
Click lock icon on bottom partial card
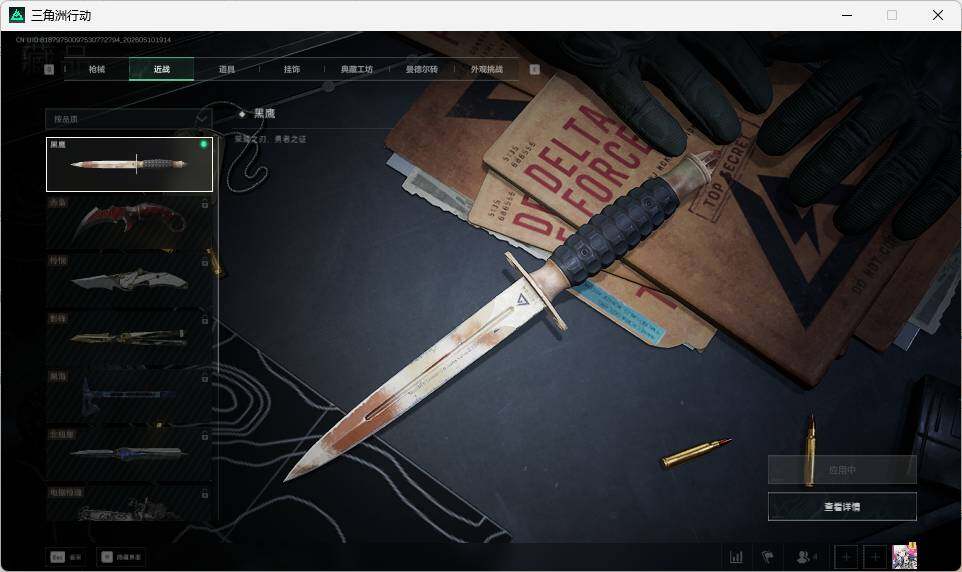click(205, 494)
